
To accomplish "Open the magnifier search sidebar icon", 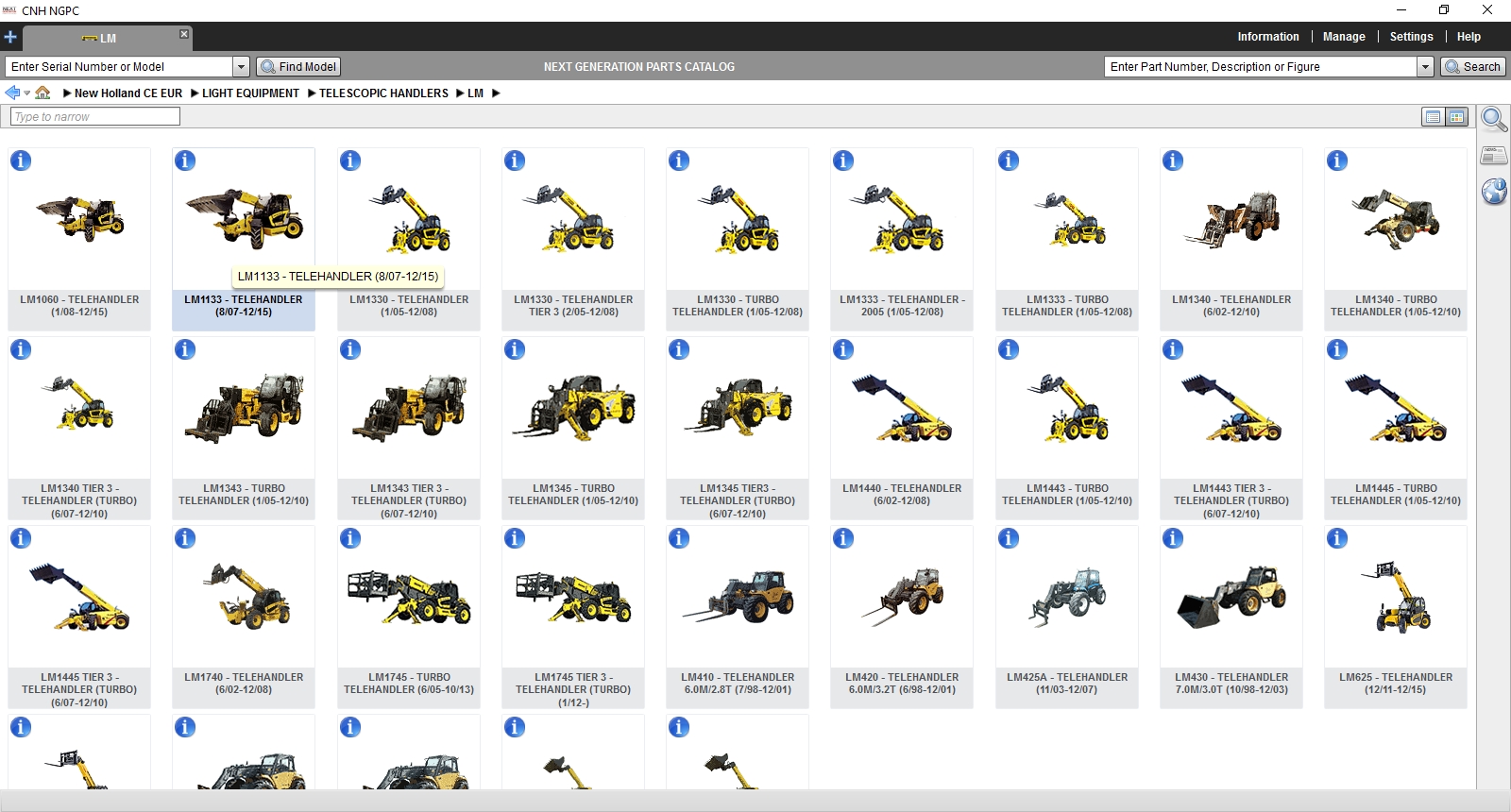I will tap(1494, 120).
